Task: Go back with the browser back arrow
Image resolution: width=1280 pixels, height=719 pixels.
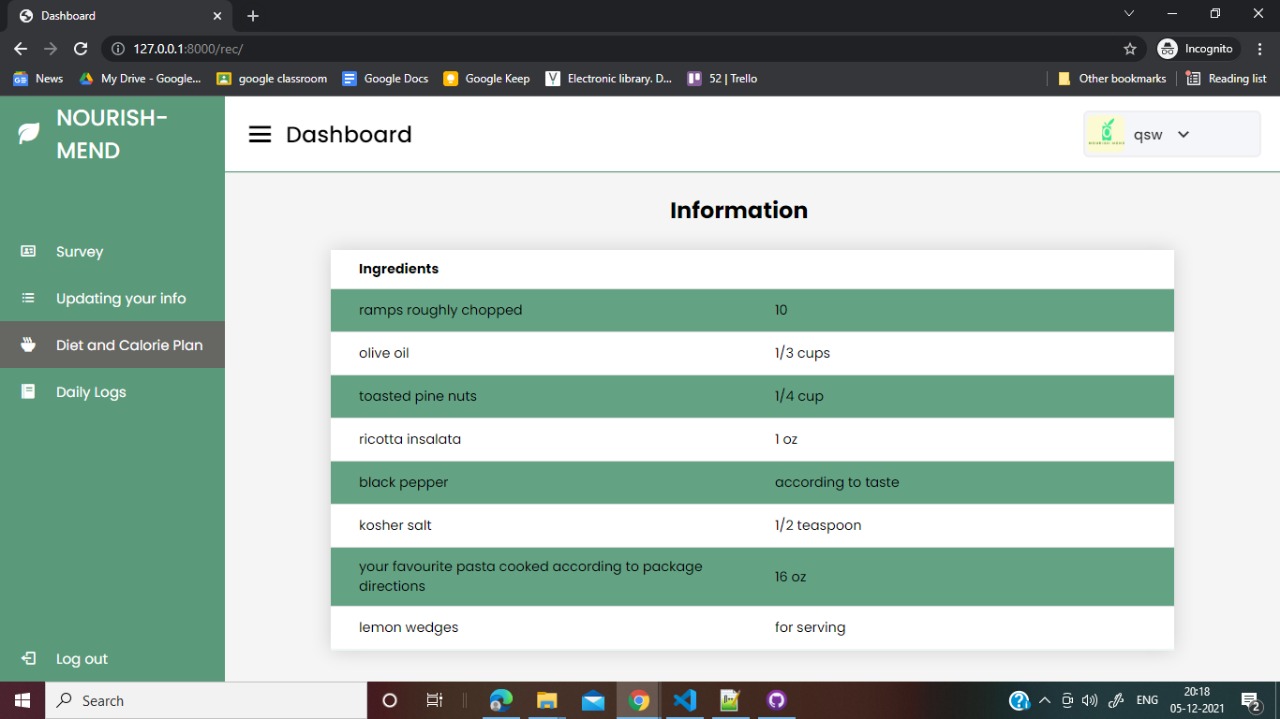Action: coord(20,48)
